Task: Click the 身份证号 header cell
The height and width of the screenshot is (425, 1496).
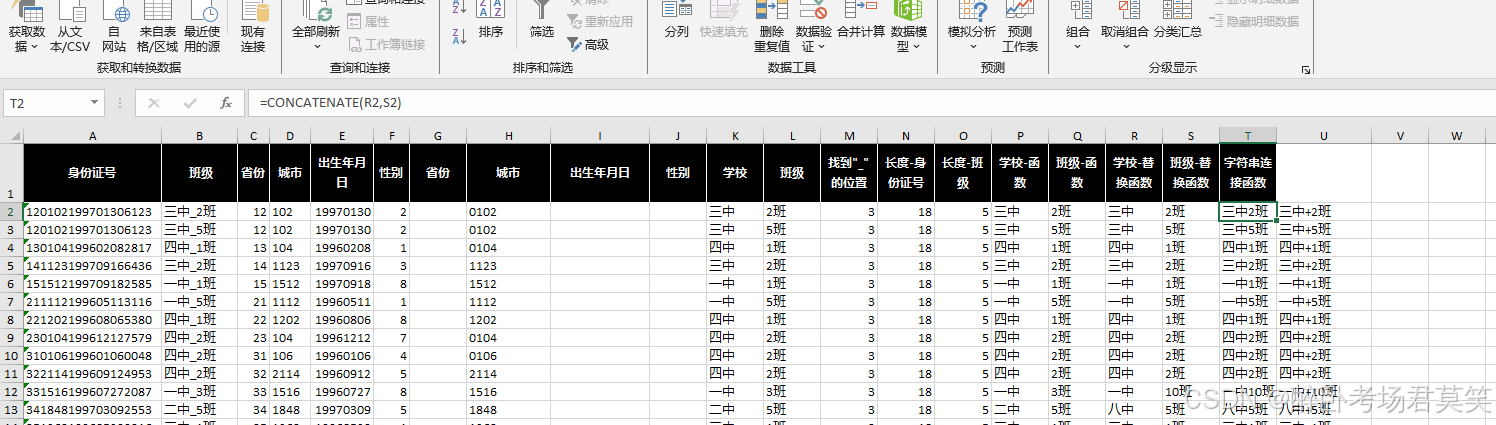Action: click(92, 172)
